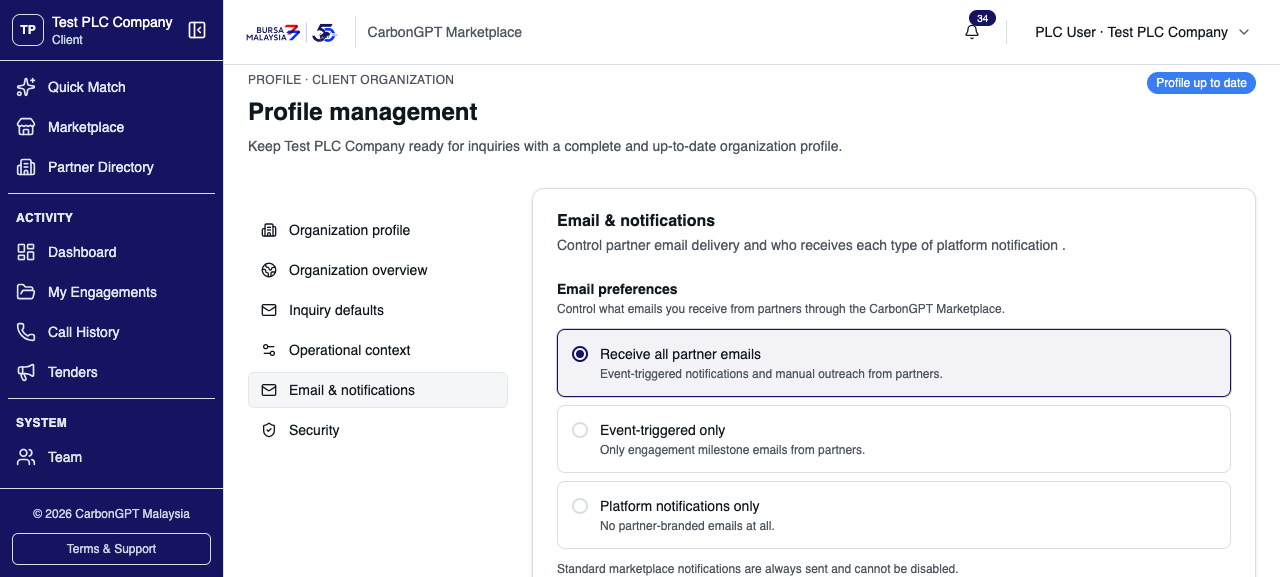Click the Call History phone icon

click(26, 332)
